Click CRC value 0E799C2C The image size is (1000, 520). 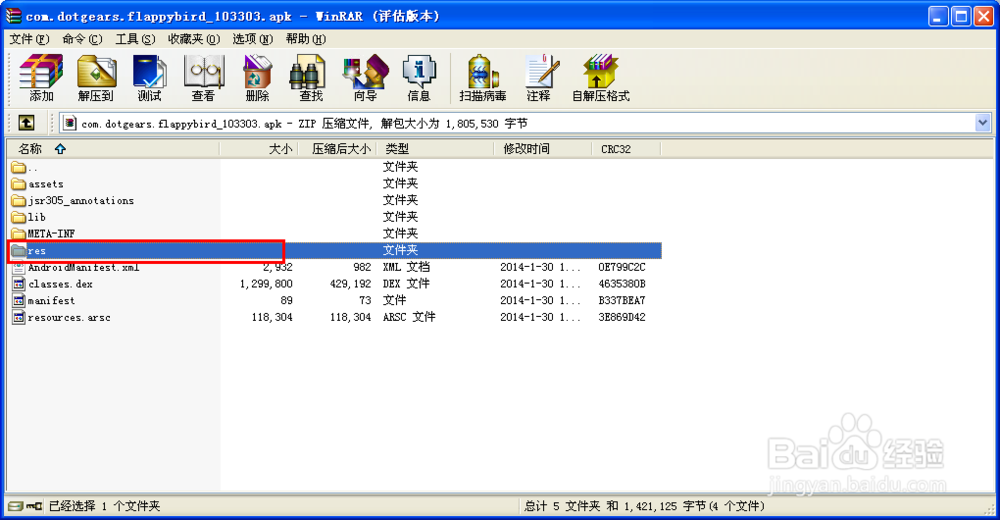622,267
